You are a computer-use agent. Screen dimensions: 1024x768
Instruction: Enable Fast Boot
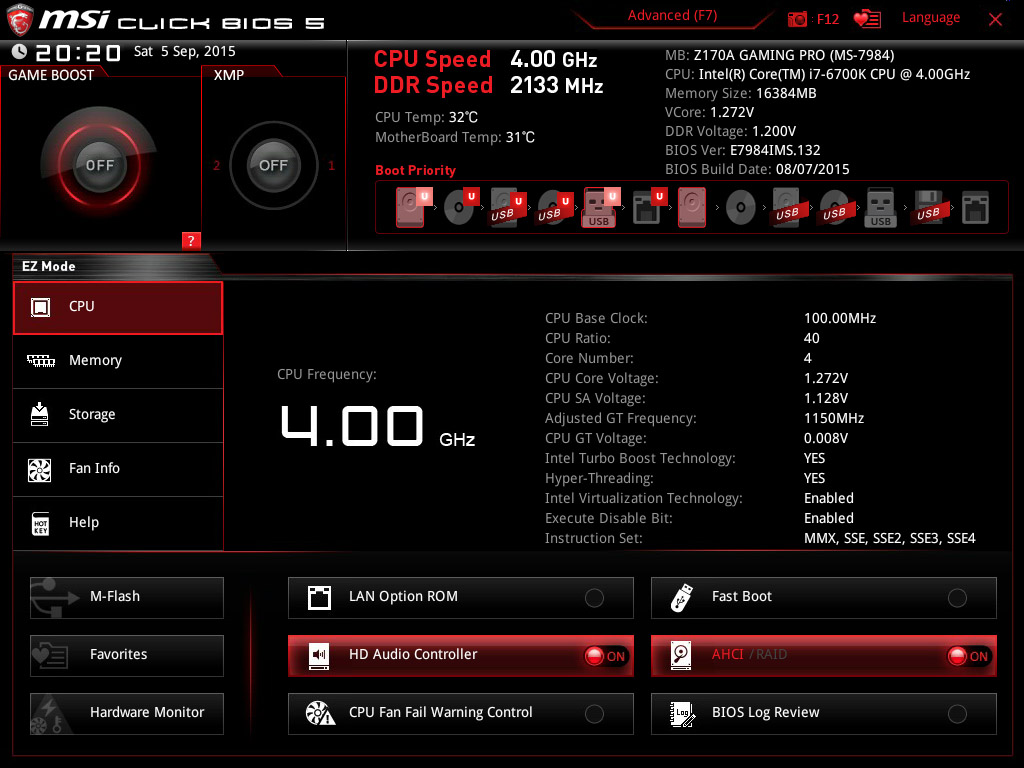click(x=824, y=598)
